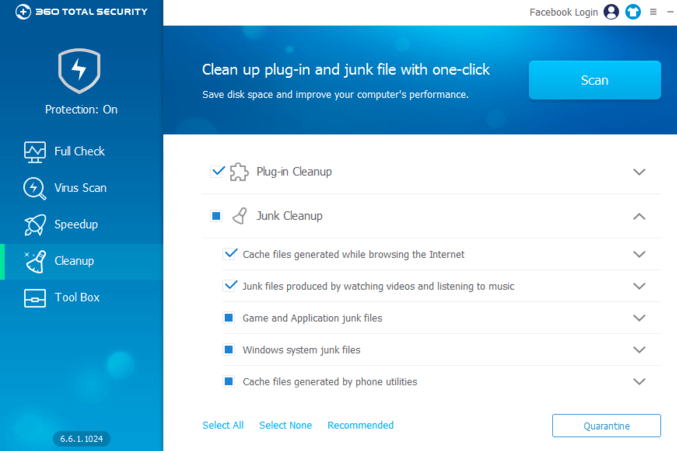
Task: Expand Windows system junk files row
Action: pos(639,350)
